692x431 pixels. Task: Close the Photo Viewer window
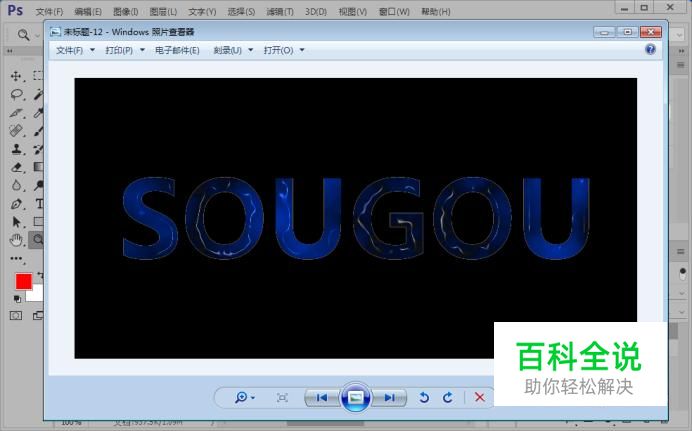click(x=651, y=32)
